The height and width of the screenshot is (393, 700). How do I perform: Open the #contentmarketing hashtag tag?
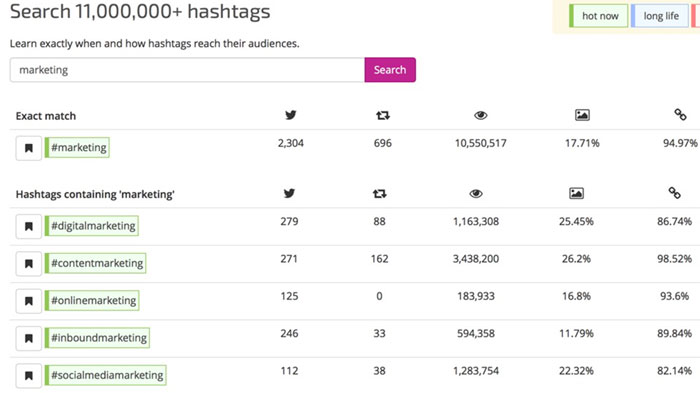tap(96, 263)
